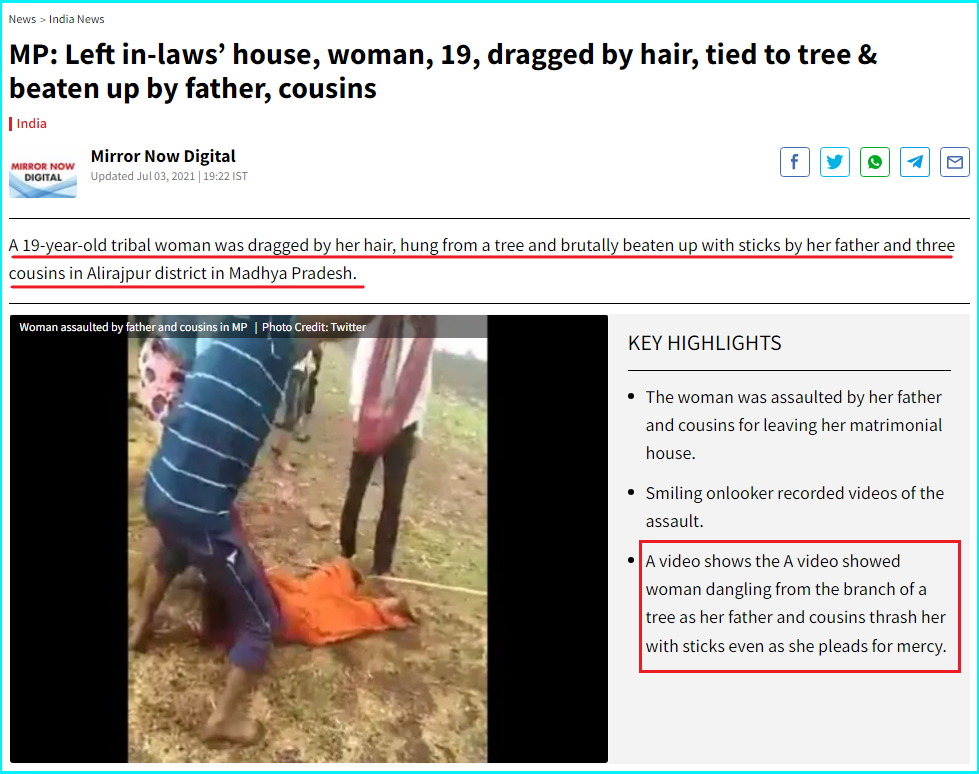Share article on Facebook icon
The height and width of the screenshot is (774, 979).
[x=795, y=162]
